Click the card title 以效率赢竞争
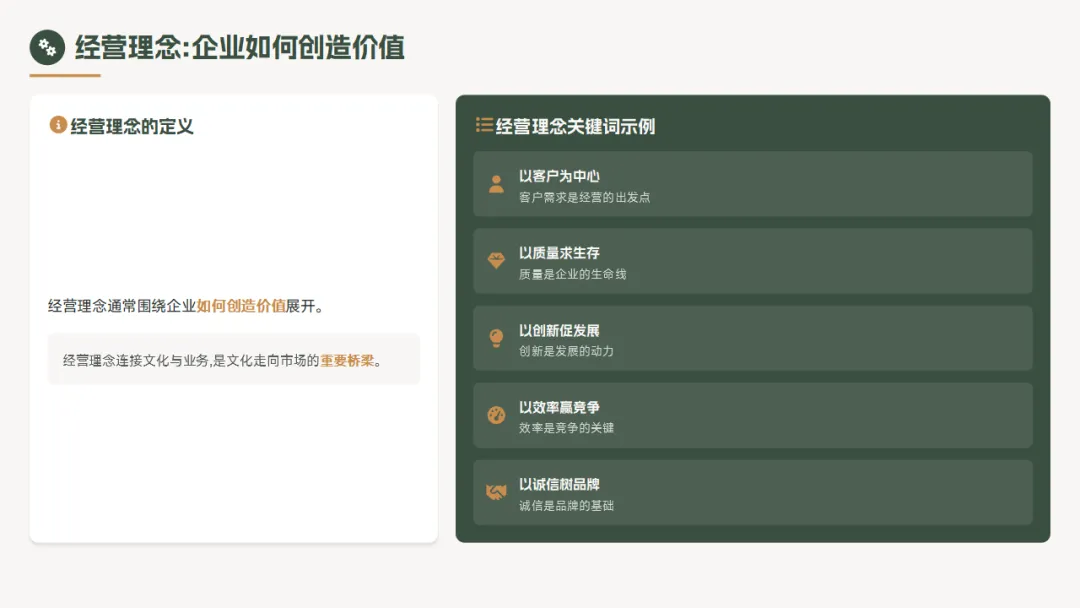The width and height of the screenshot is (1080, 608). pyautogui.click(x=559, y=408)
